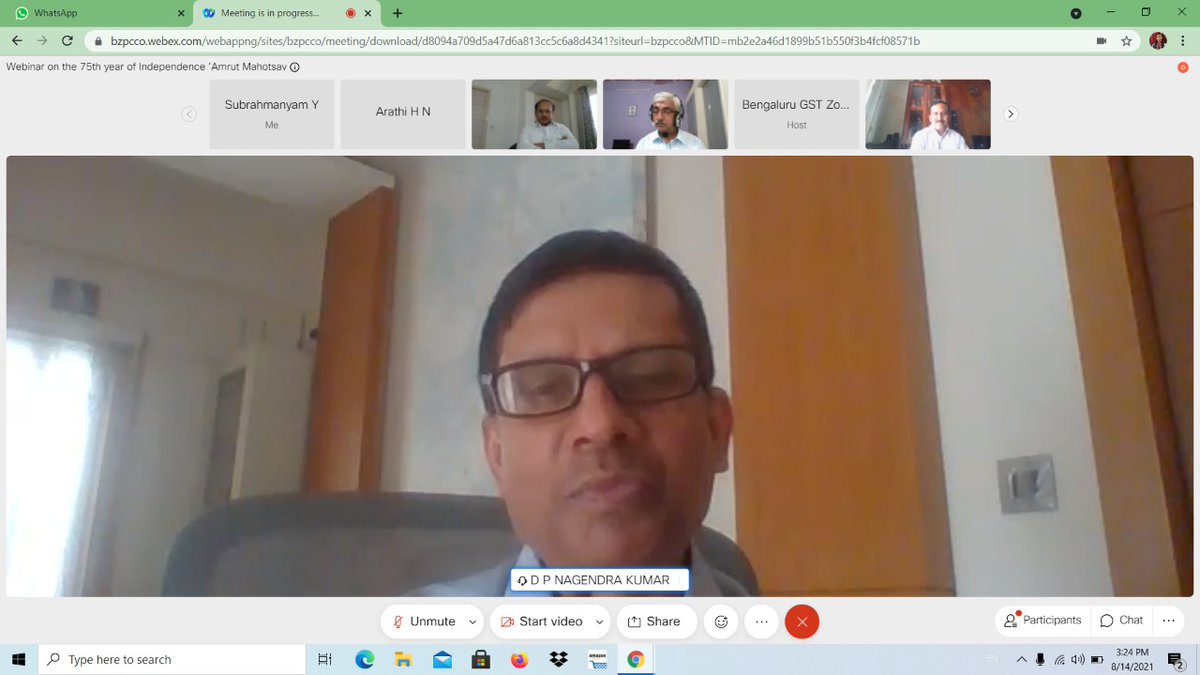The width and height of the screenshot is (1200, 675).
Task: Leave meeting with red X button
Action: (x=802, y=621)
